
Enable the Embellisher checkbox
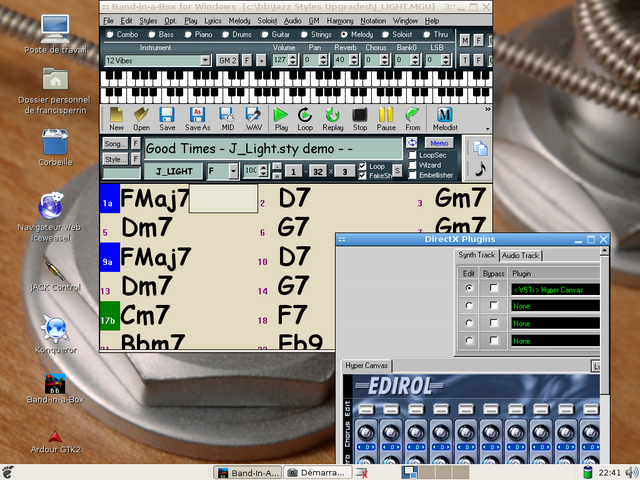[412, 175]
